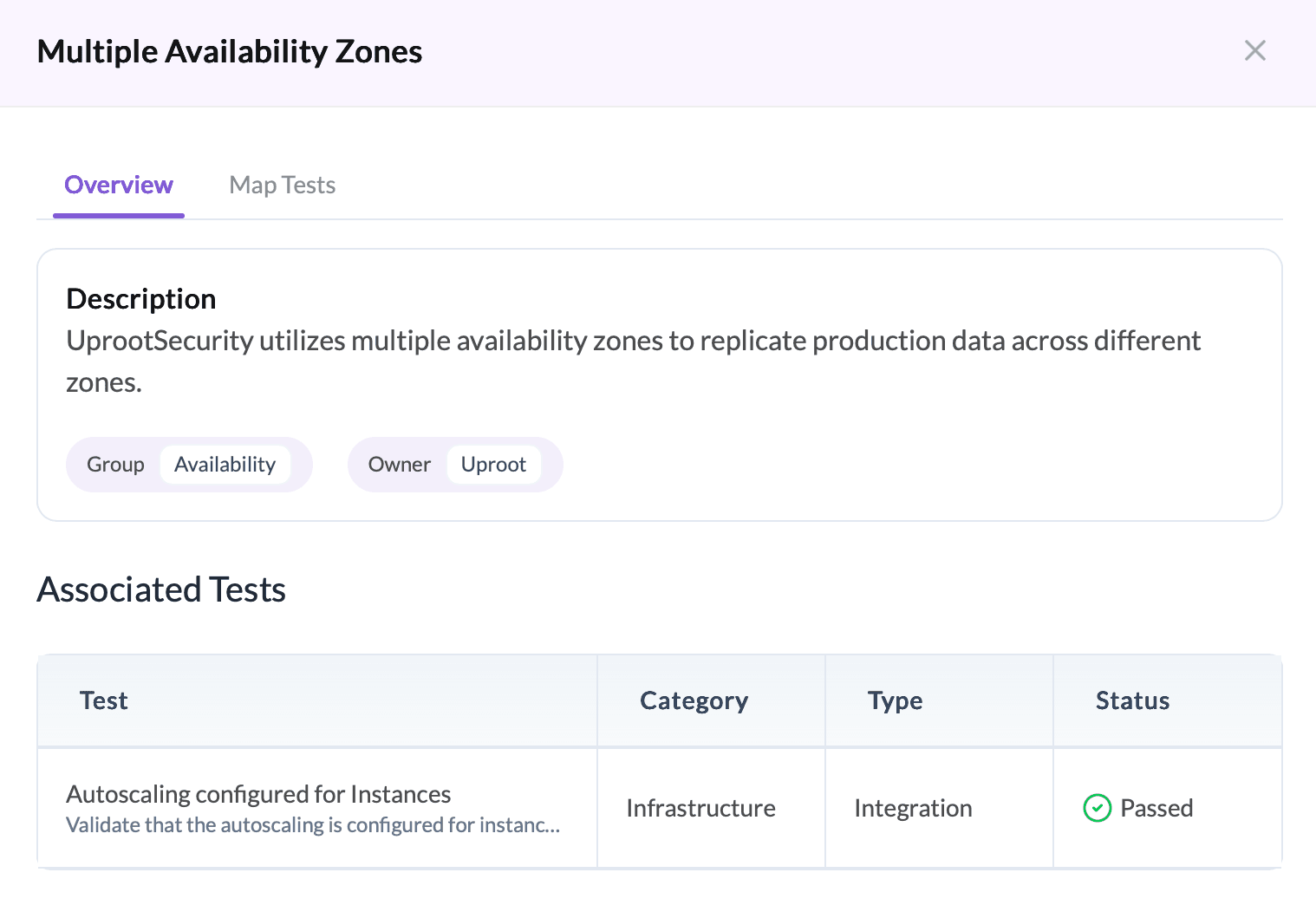Image resolution: width=1316 pixels, height=905 pixels.
Task: Click the Uproot owner chip
Action: click(493, 465)
